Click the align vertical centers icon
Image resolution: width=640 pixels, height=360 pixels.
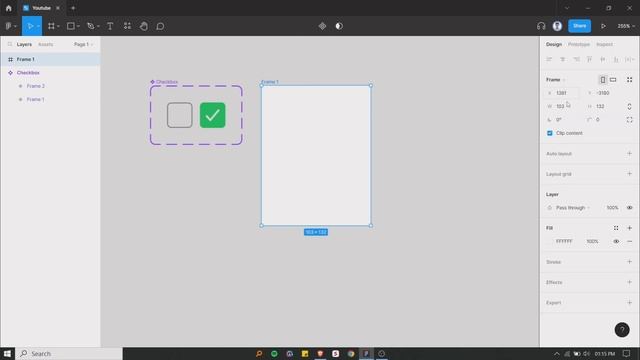603,59
